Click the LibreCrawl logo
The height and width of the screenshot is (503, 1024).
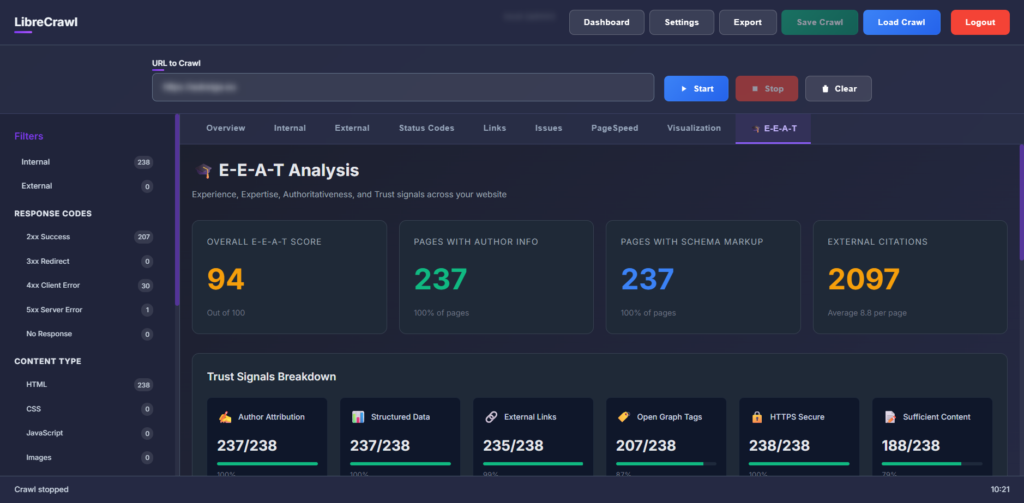pyautogui.click(x=46, y=22)
